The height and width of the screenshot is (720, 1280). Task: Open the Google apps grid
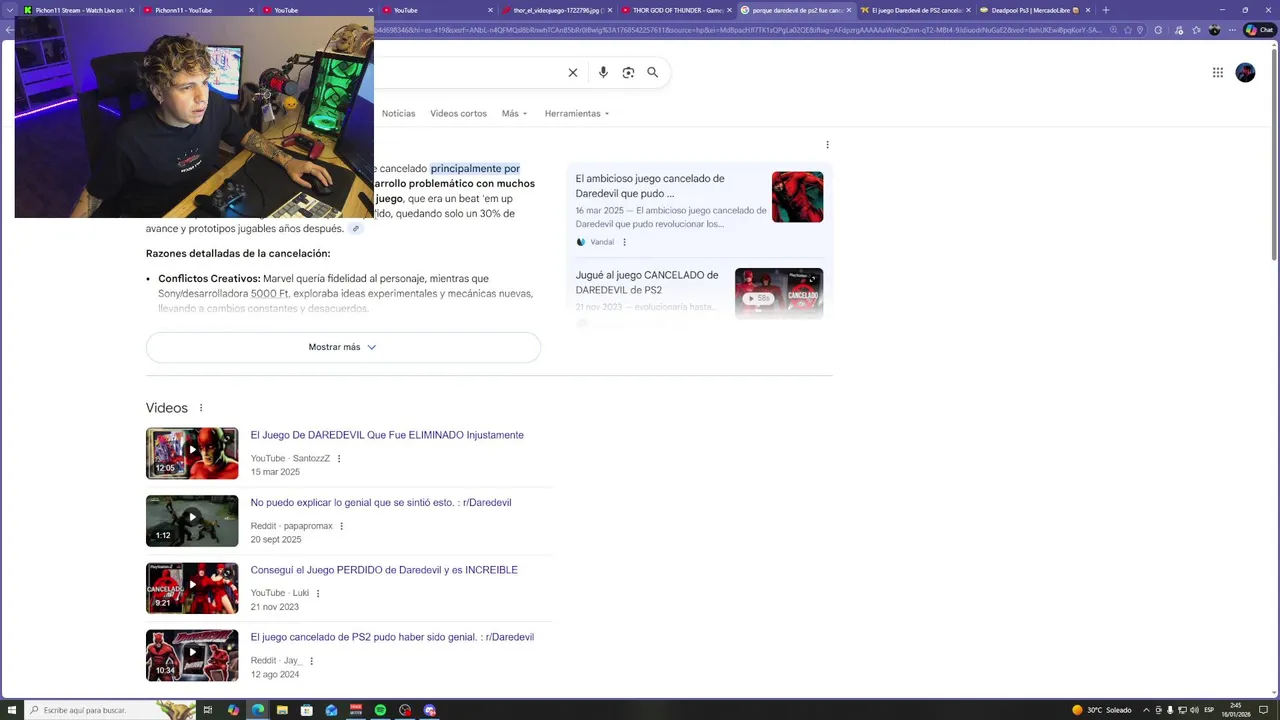tap(1218, 72)
